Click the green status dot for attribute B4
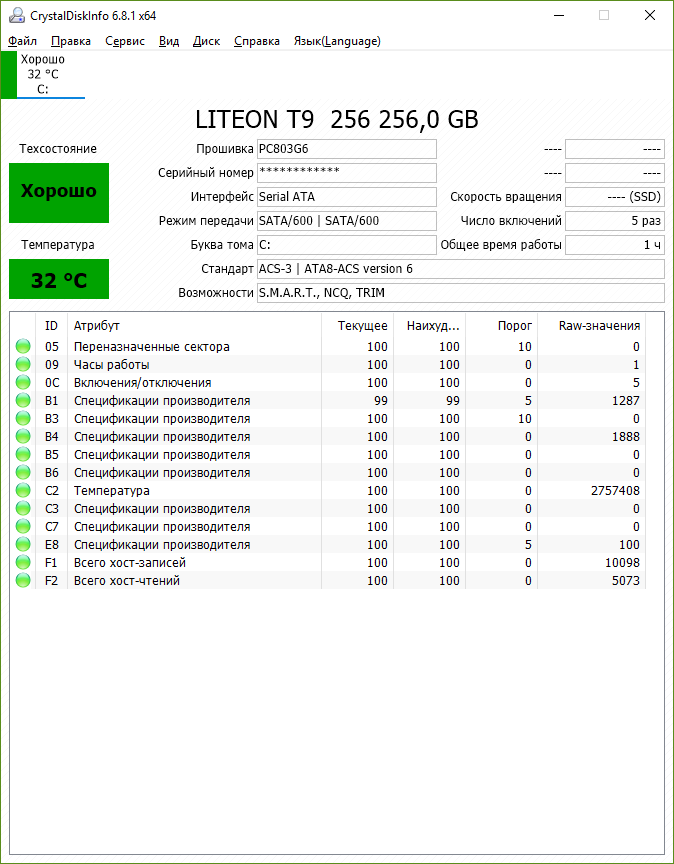This screenshot has width=674, height=864. [x=23, y=436]
